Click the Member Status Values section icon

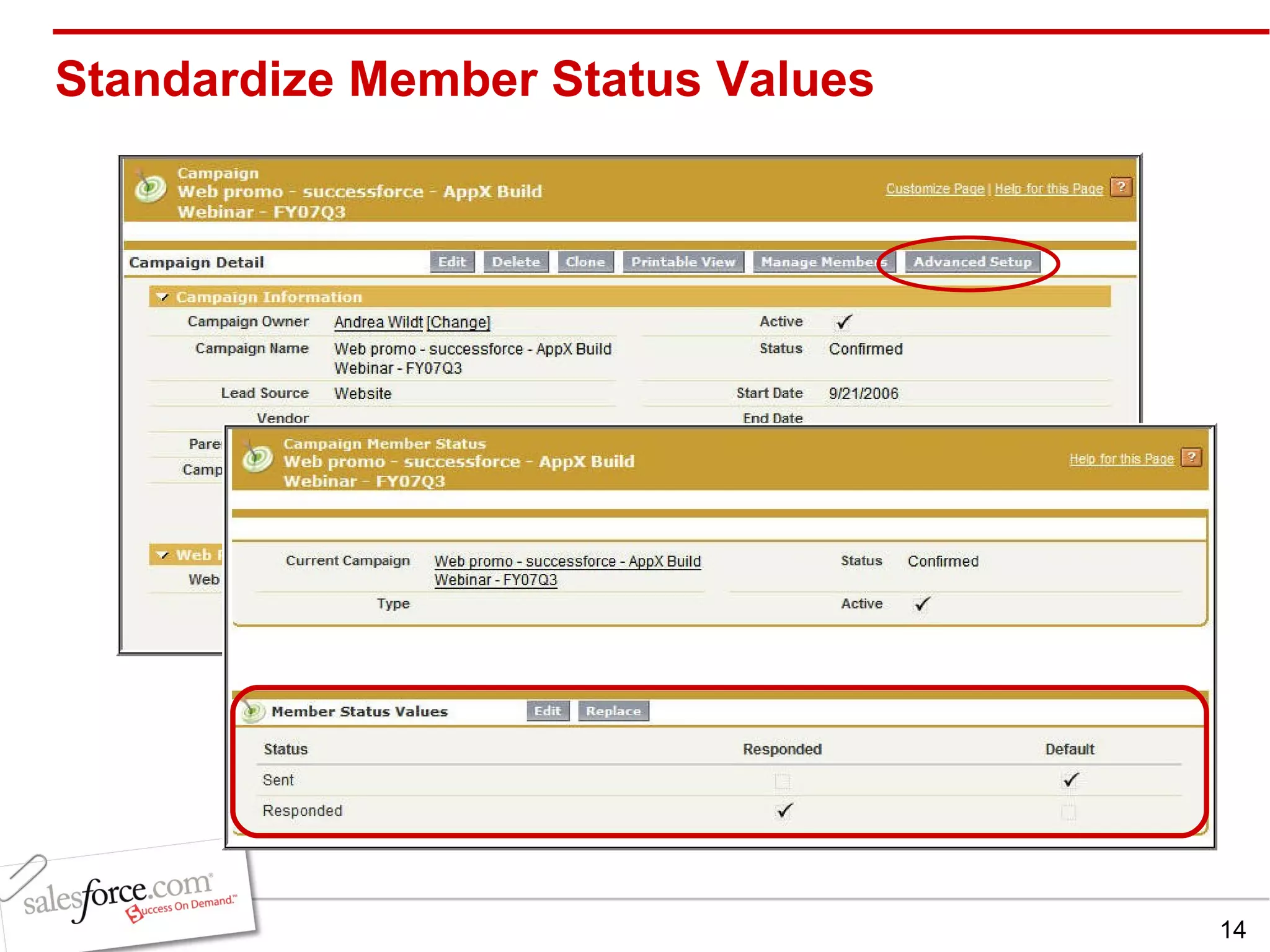[x=253, y=712]
